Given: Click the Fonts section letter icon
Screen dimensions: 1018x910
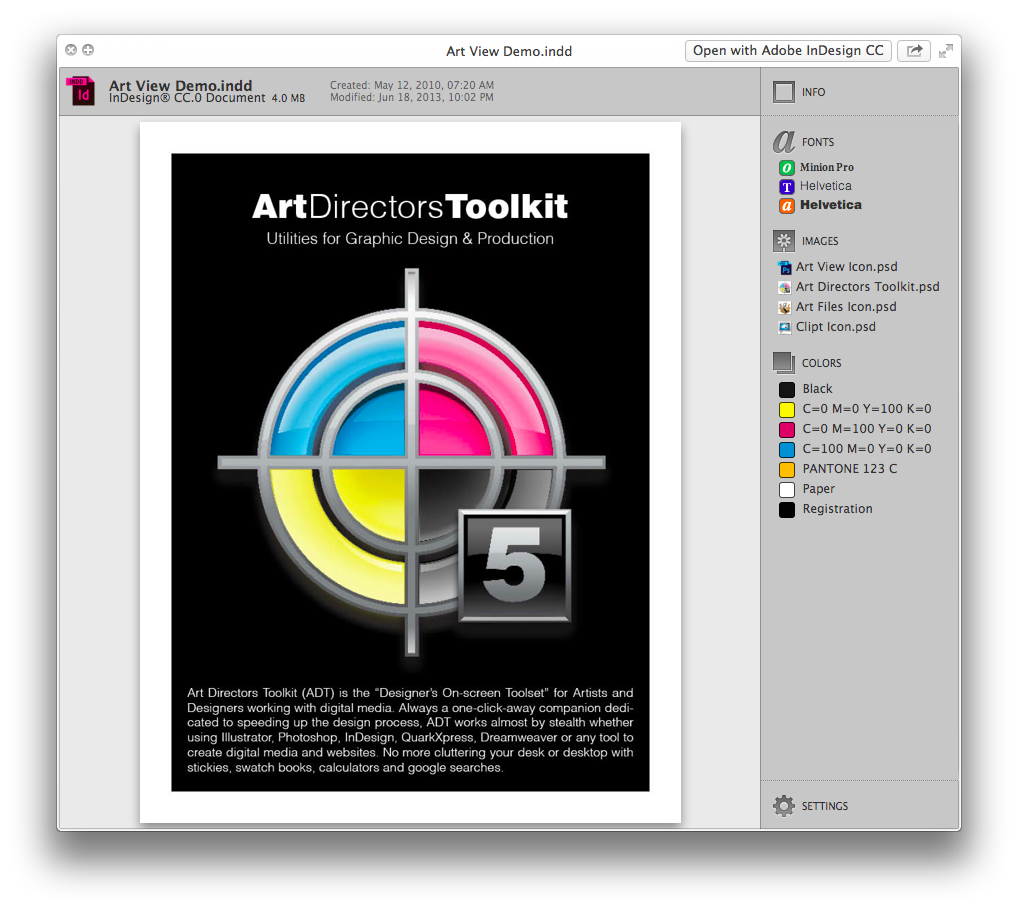Looking at the screenshot, I should coord(784,142).
